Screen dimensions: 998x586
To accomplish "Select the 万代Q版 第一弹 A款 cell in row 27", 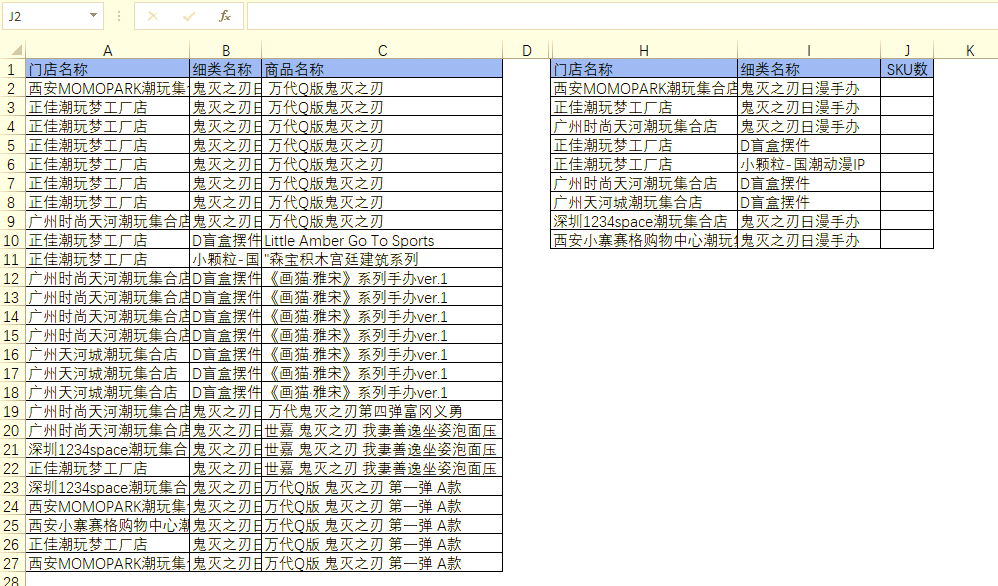I will tap(382, 564).
